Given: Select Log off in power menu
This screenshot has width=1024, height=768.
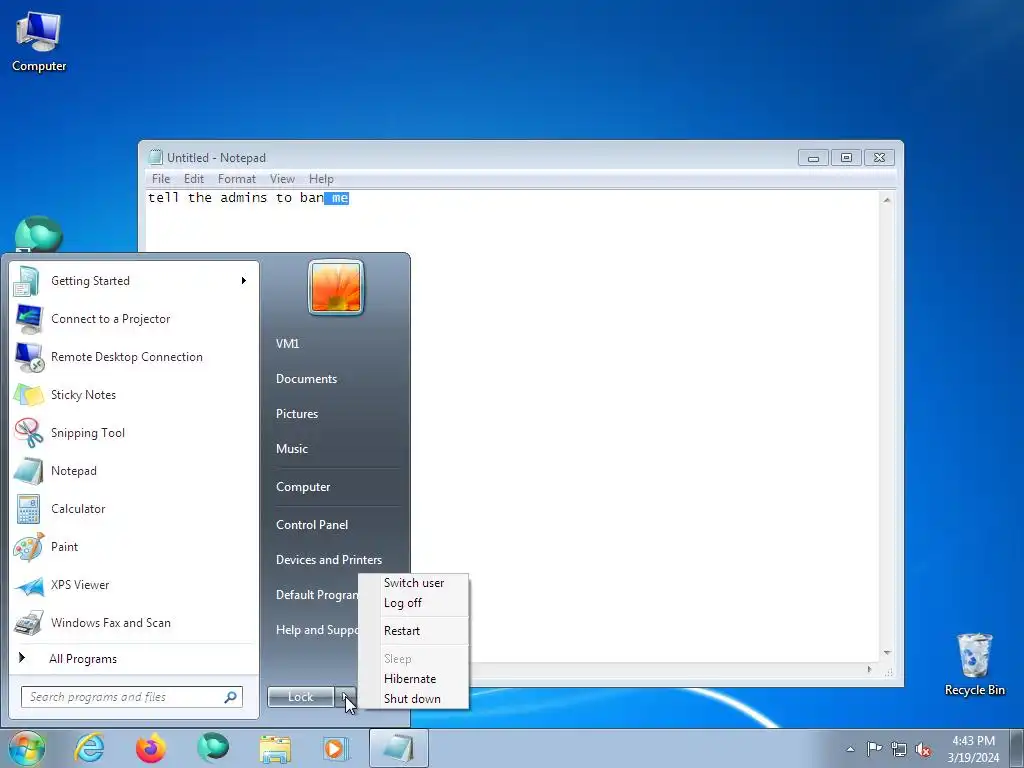Looking at the screenshot, I should tap(414, 603).
